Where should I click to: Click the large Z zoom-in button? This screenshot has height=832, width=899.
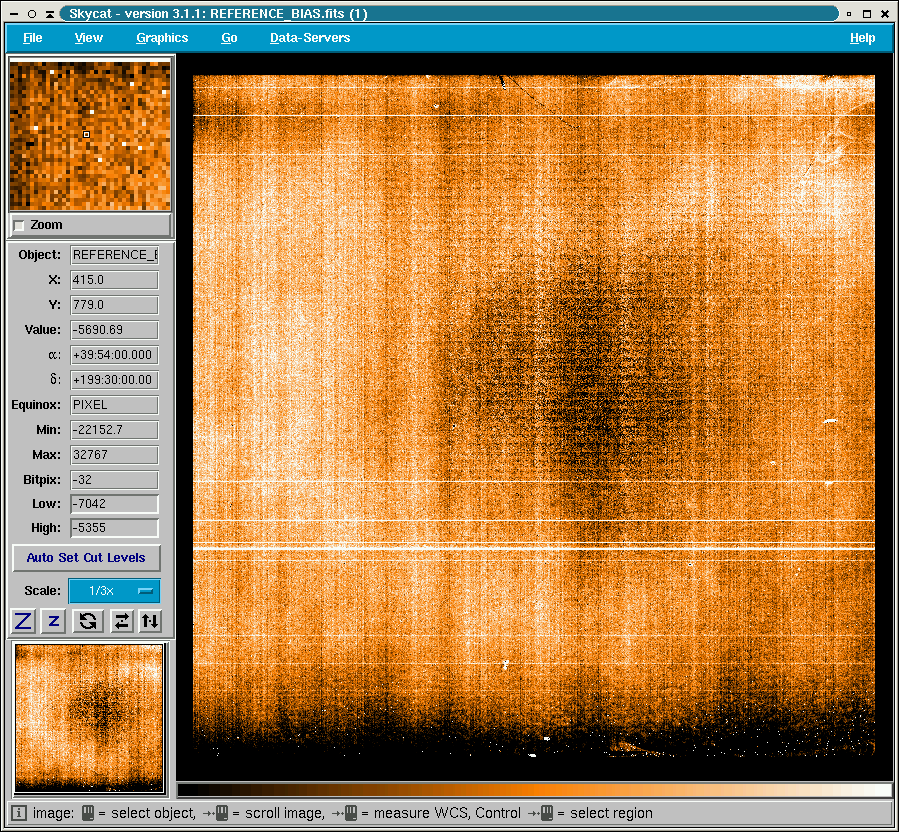[x=24, y=621]
